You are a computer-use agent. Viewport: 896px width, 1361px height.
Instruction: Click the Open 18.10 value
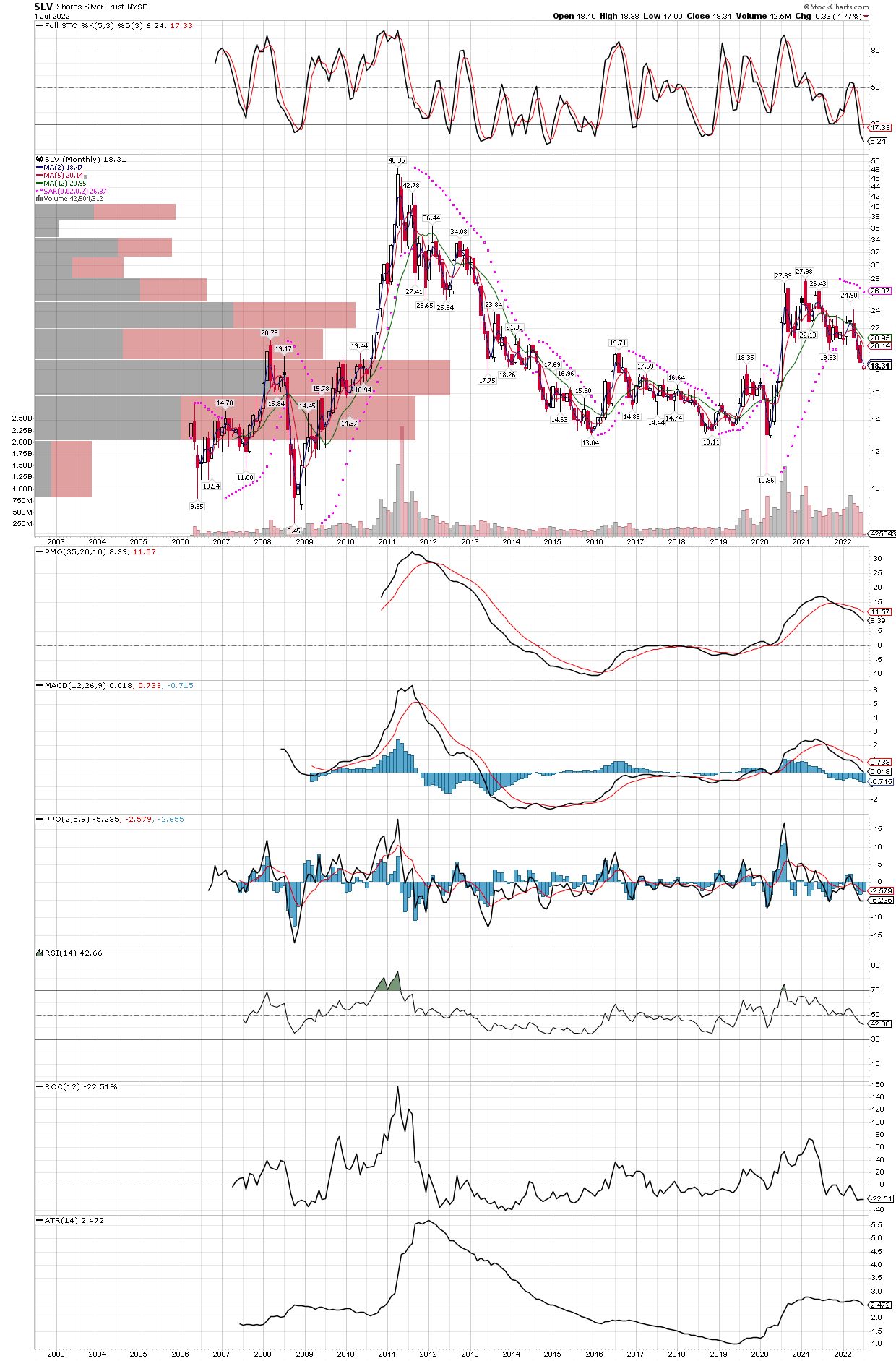(x=574, y=16)
